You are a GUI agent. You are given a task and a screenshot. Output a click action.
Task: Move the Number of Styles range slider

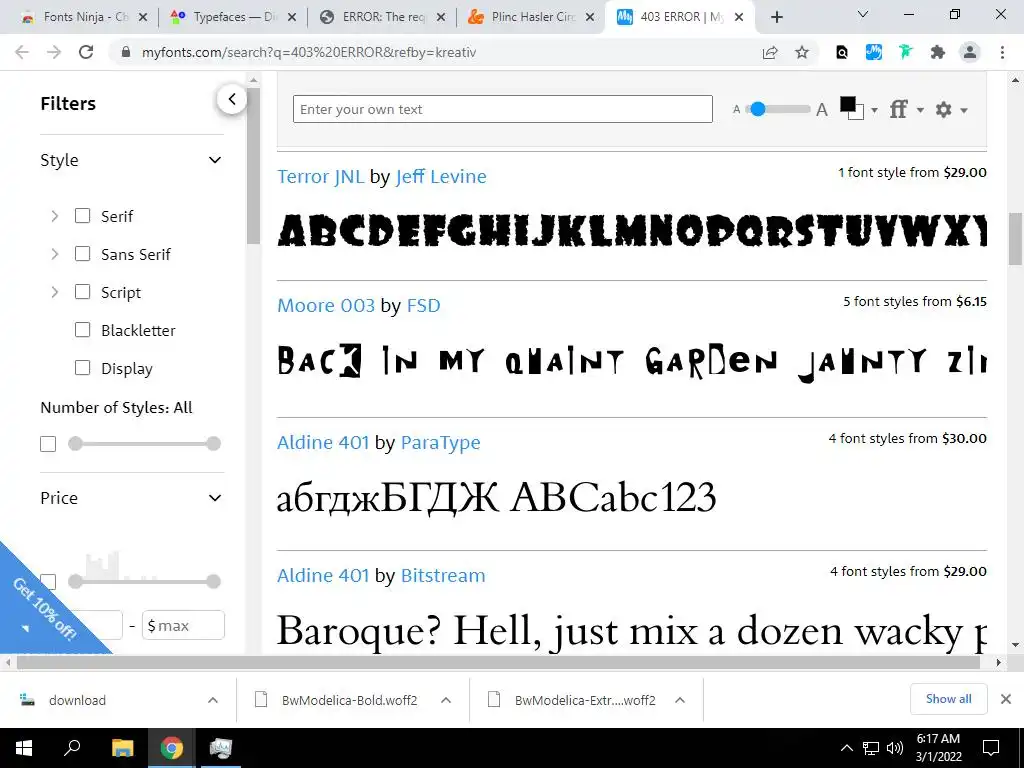(x=144, y=444)
